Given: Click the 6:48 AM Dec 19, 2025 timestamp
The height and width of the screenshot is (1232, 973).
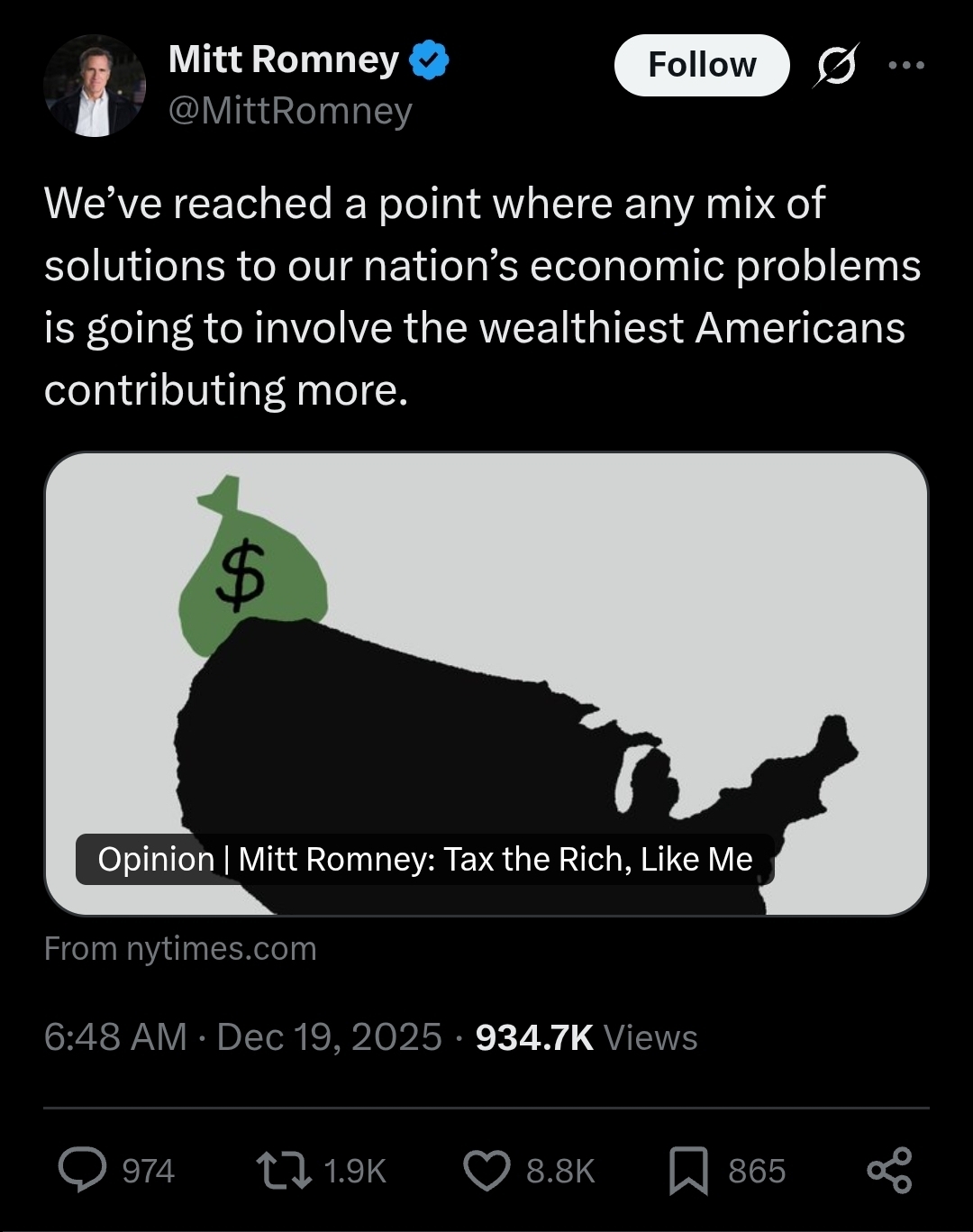Looking at the screenshot, I should point(243,1037).
